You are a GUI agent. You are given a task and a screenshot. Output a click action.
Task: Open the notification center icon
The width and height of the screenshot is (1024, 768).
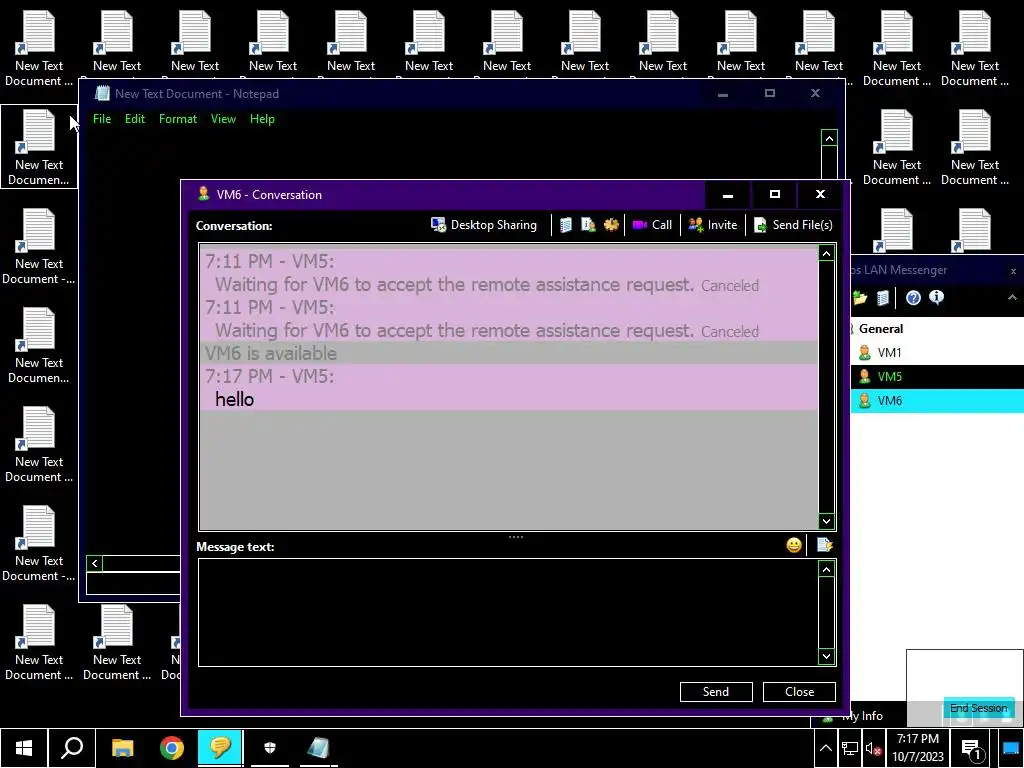[972, 748]
